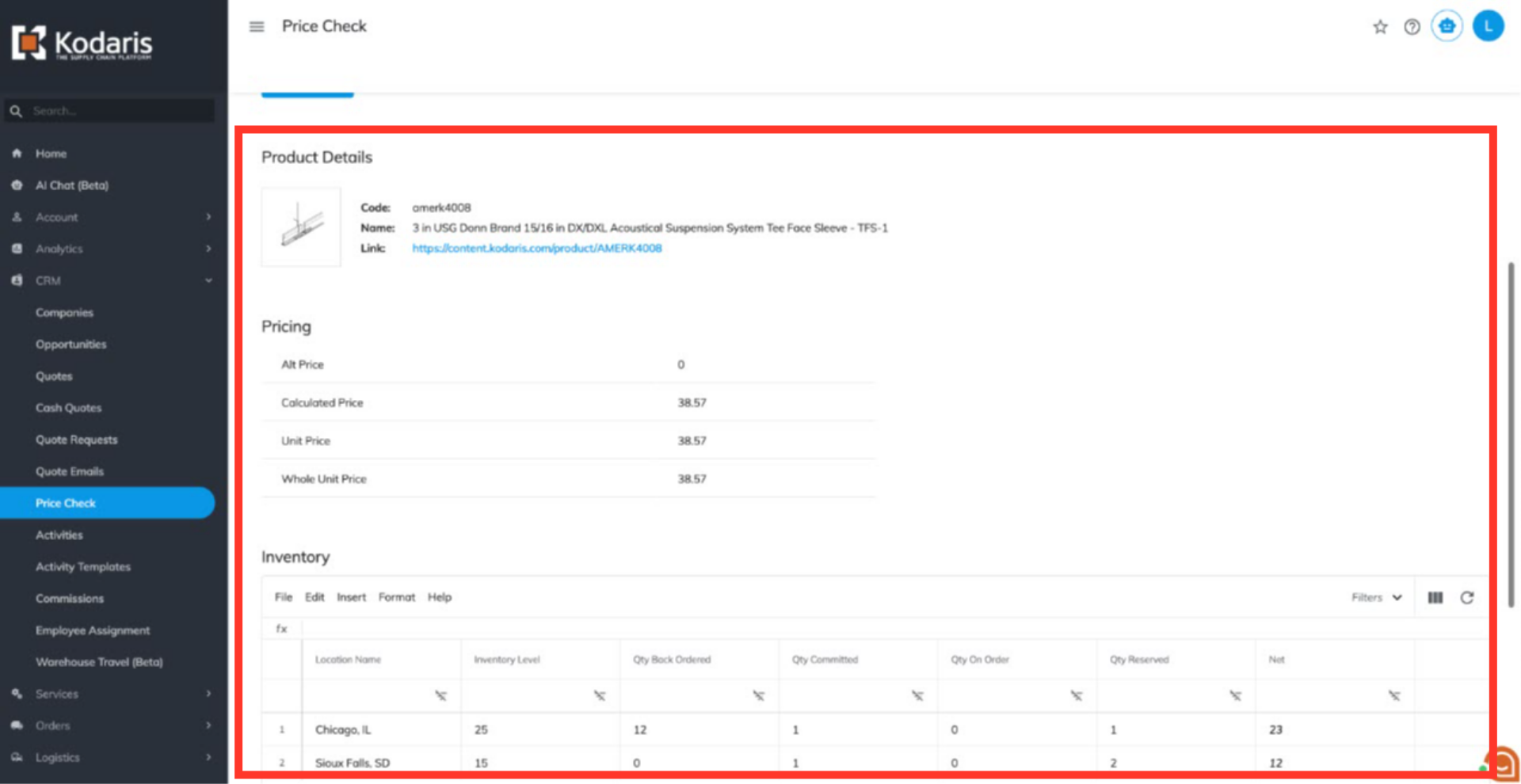Click the CRM sidebar icon
1521x784 pixels.
coord(17,280)
